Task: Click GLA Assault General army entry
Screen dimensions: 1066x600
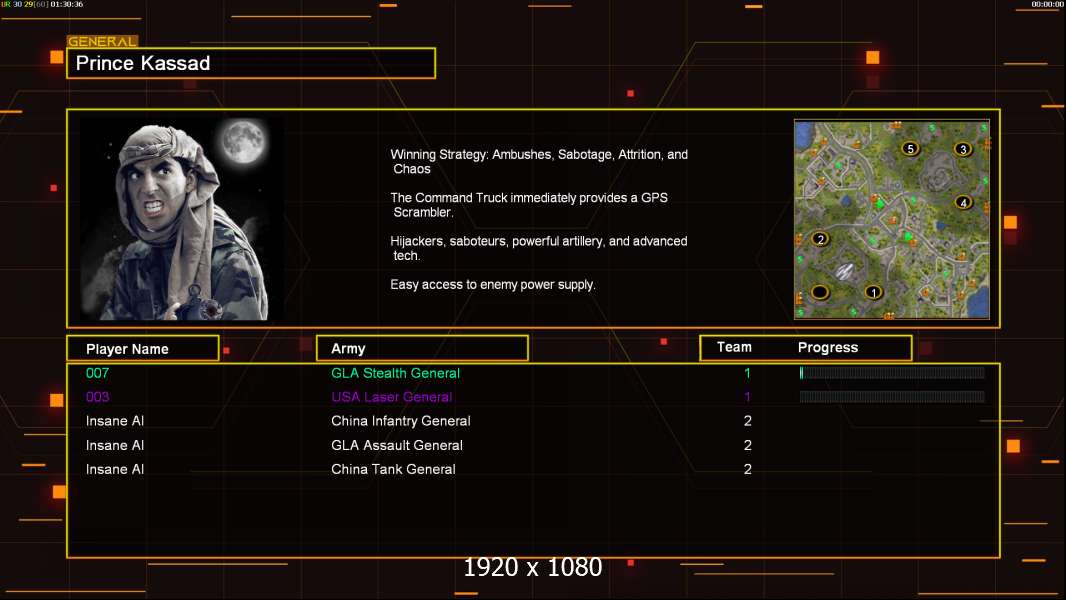Action: [396, 445]
